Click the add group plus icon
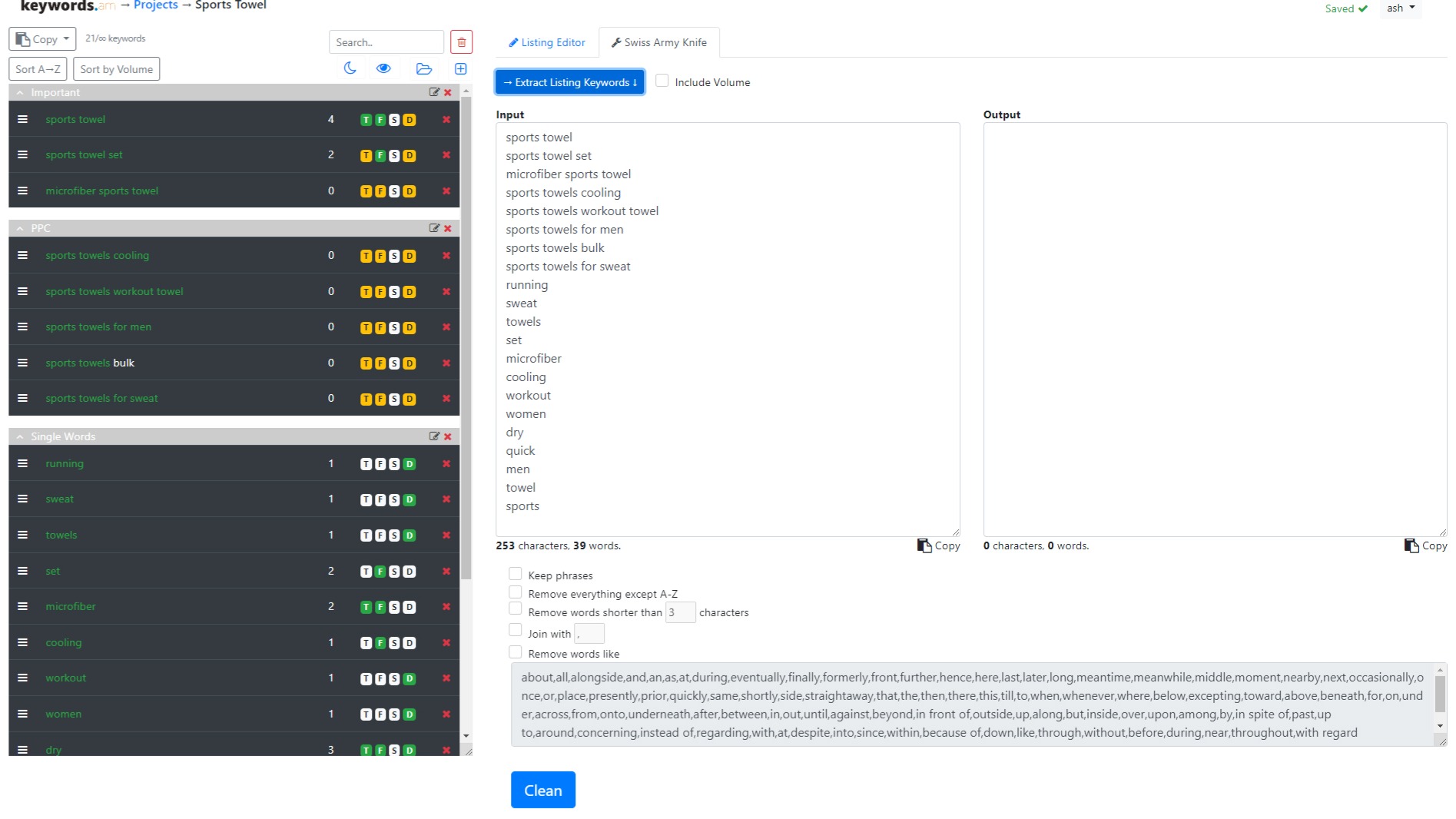This screenshot has height=819, width=1456. pyautogui.click(x=460, y=68)
